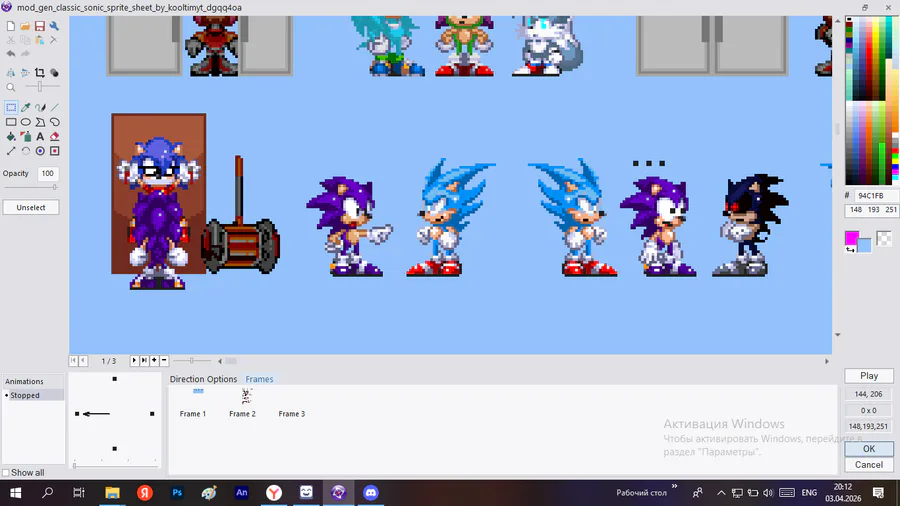This screenshot has height=506, width=900.
Task: Click the Flip vertically icon
Action: coord(25,73)
